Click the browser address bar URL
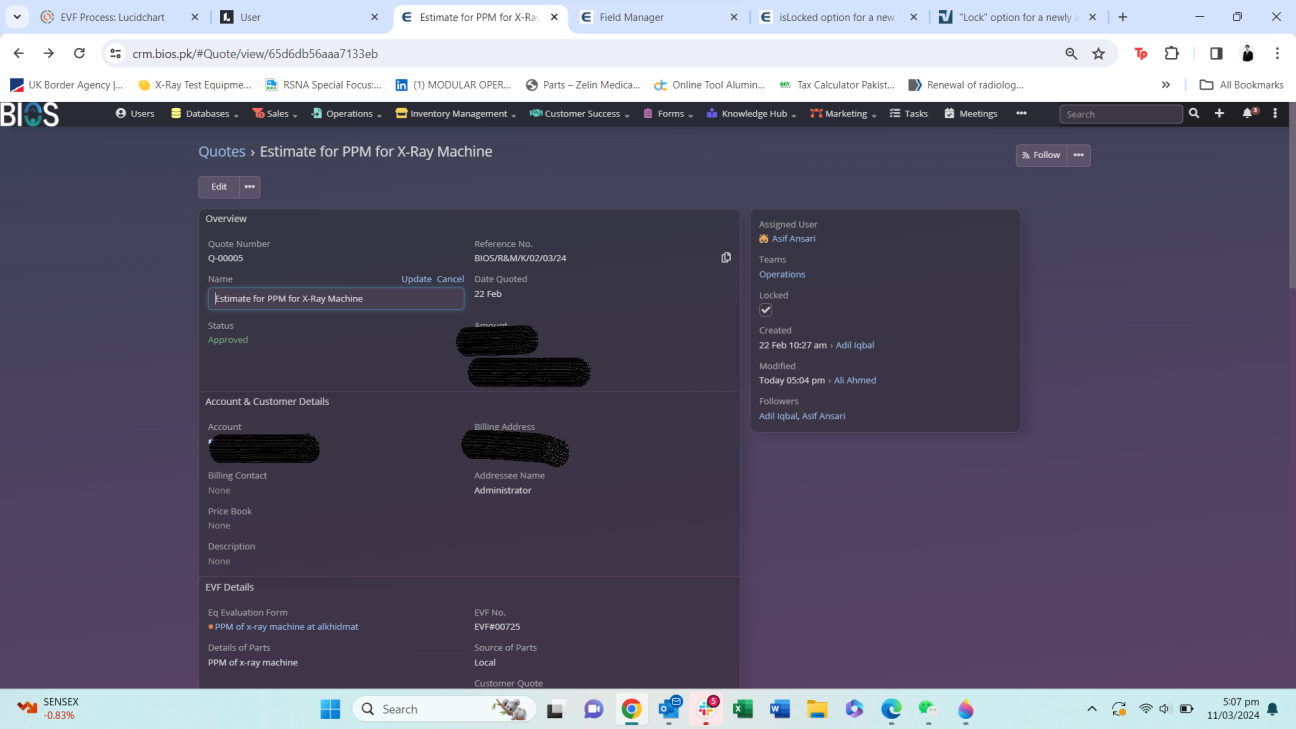 [x=255, y=53]
